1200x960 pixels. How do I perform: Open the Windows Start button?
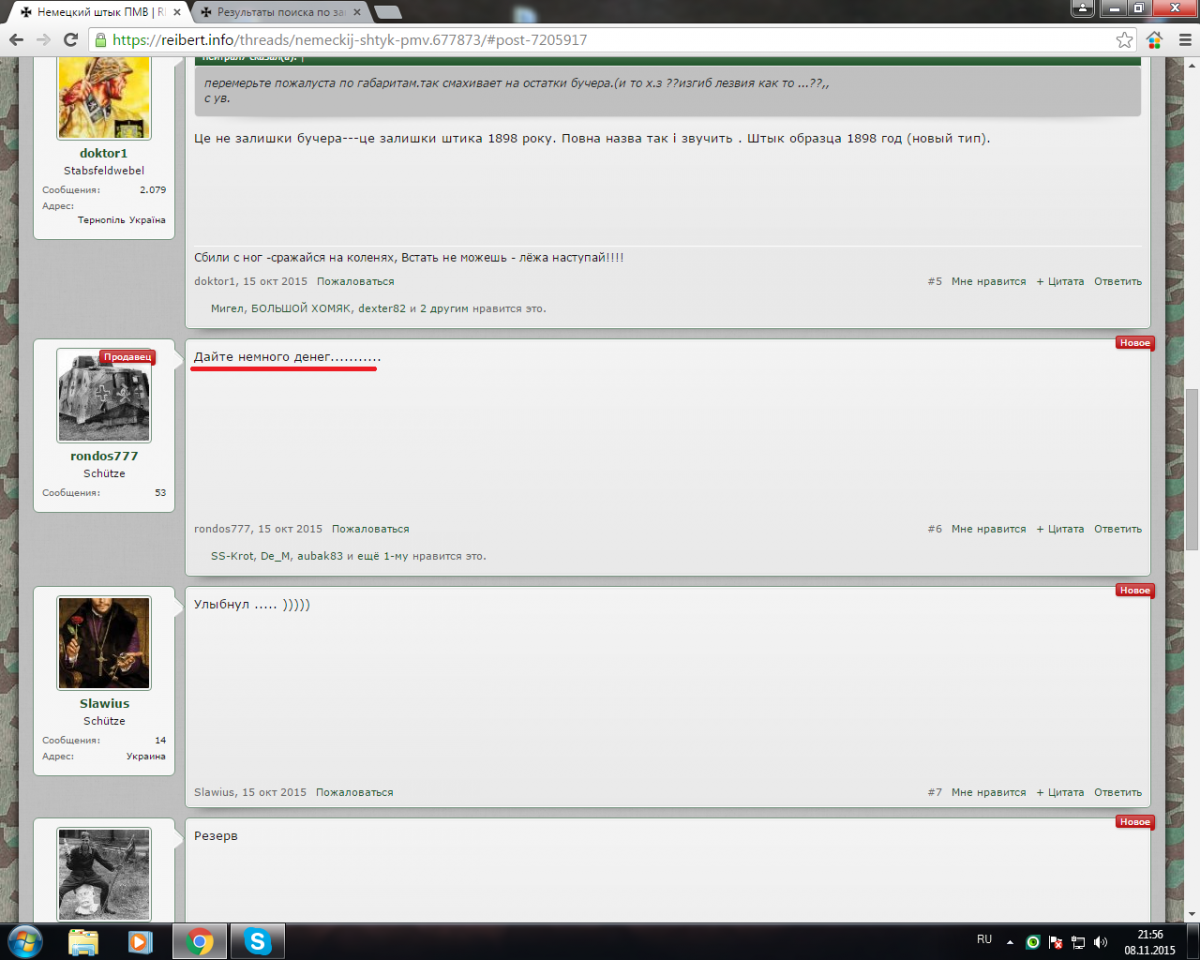pyautogui.click(x=23, y=941)
